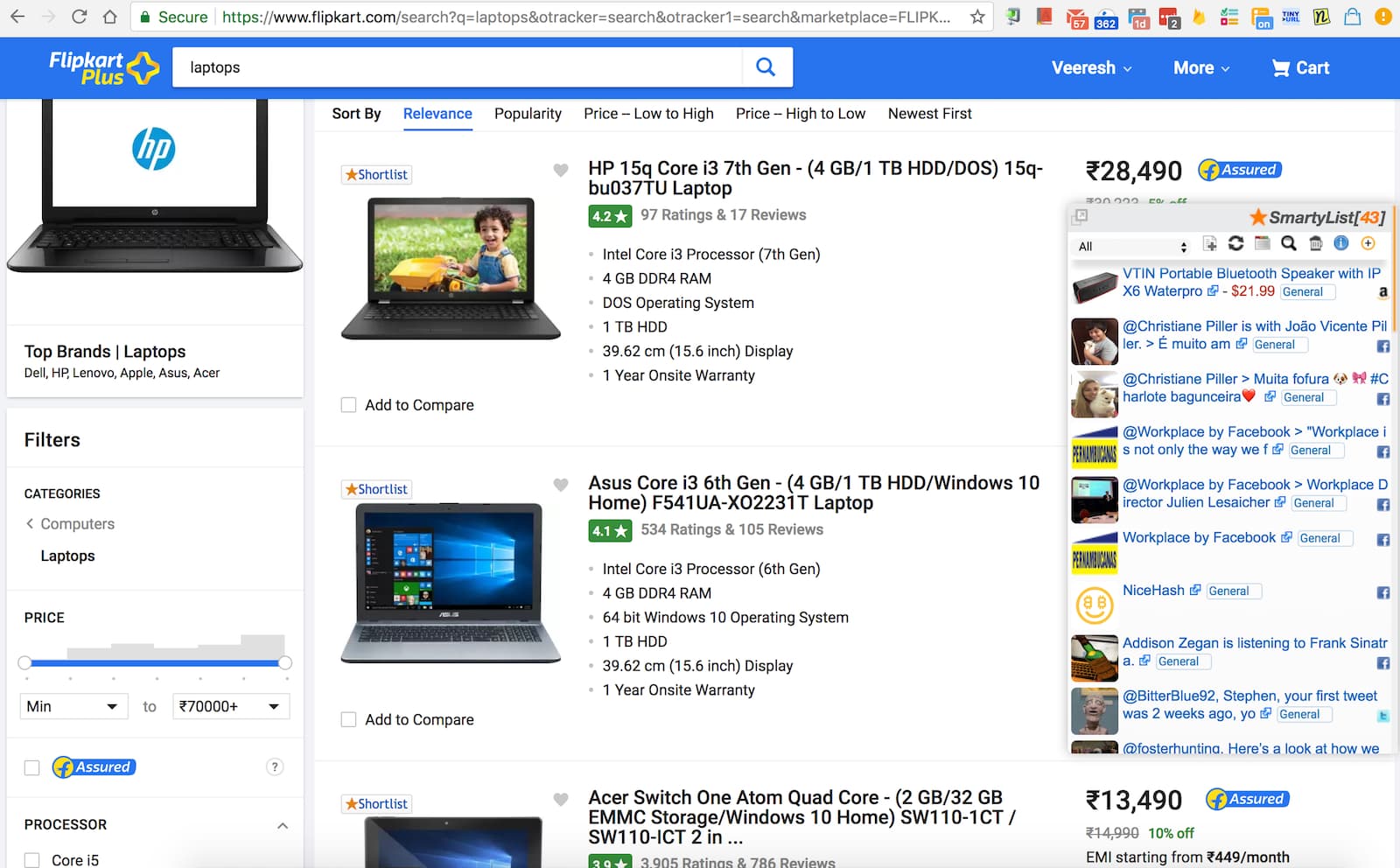
Task: Click the refresh icon in SmartyList panel
Action: [1235, 244]
